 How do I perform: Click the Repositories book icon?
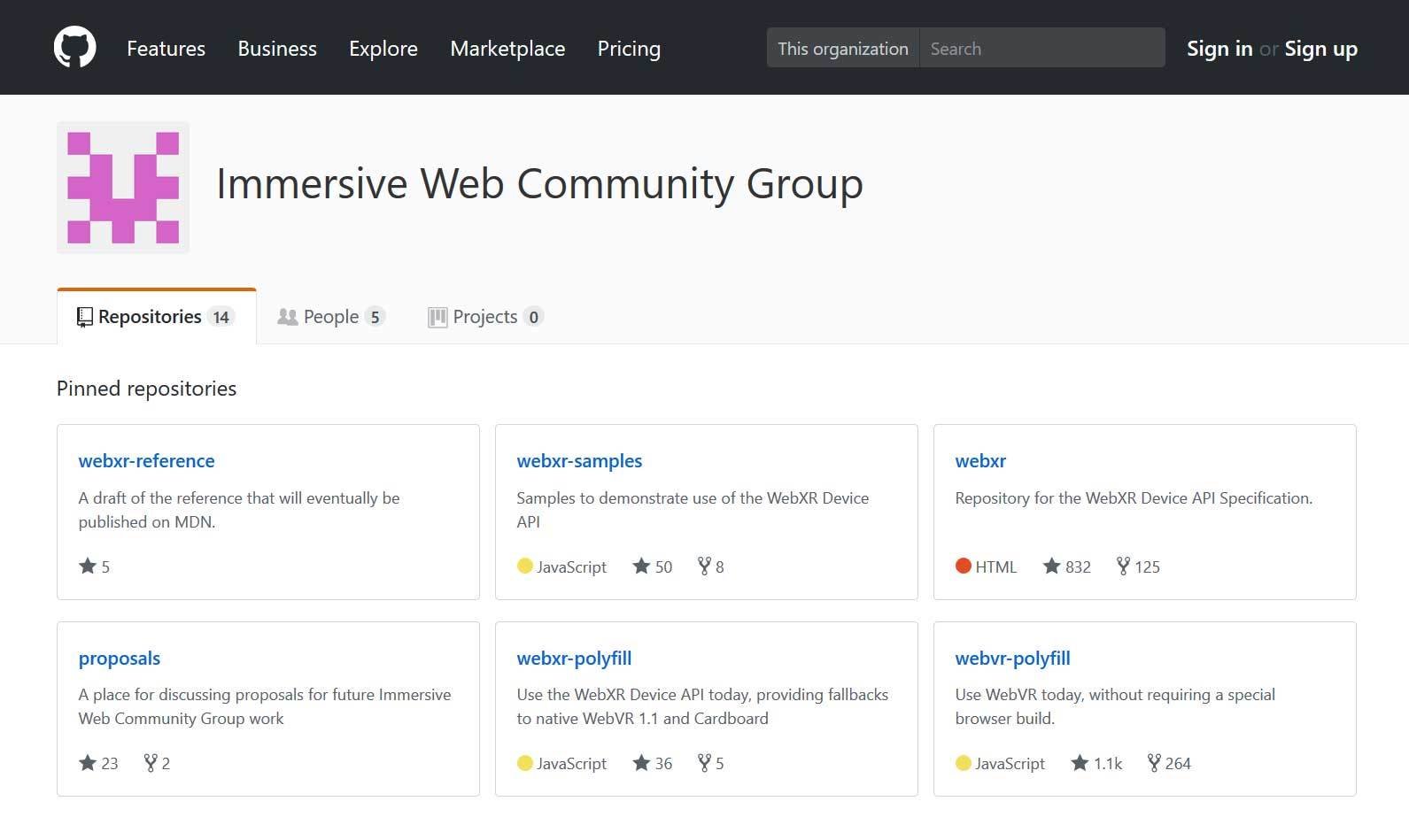point(85,317)
